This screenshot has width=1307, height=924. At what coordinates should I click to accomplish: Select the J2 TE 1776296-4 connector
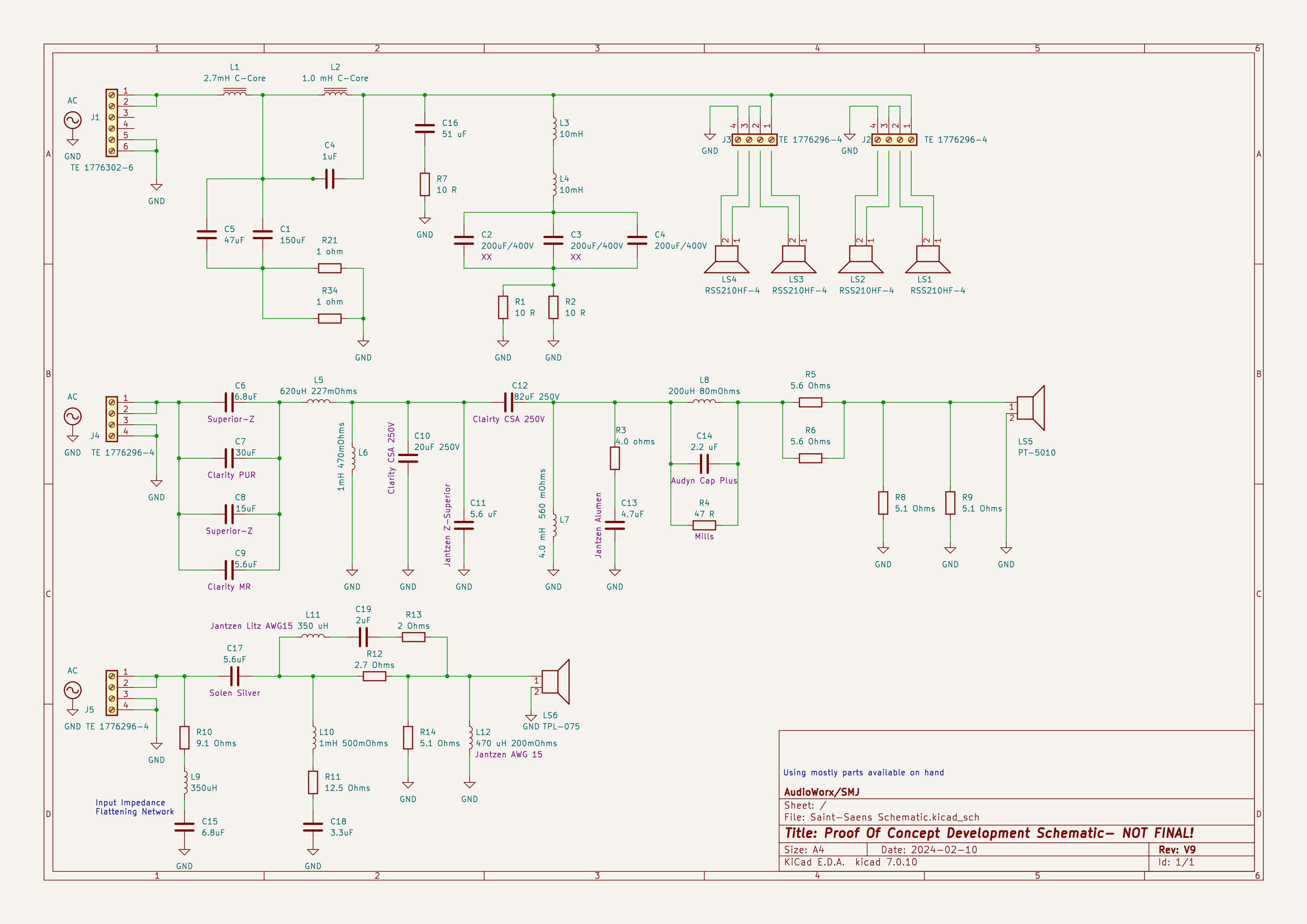coord(894,139)
